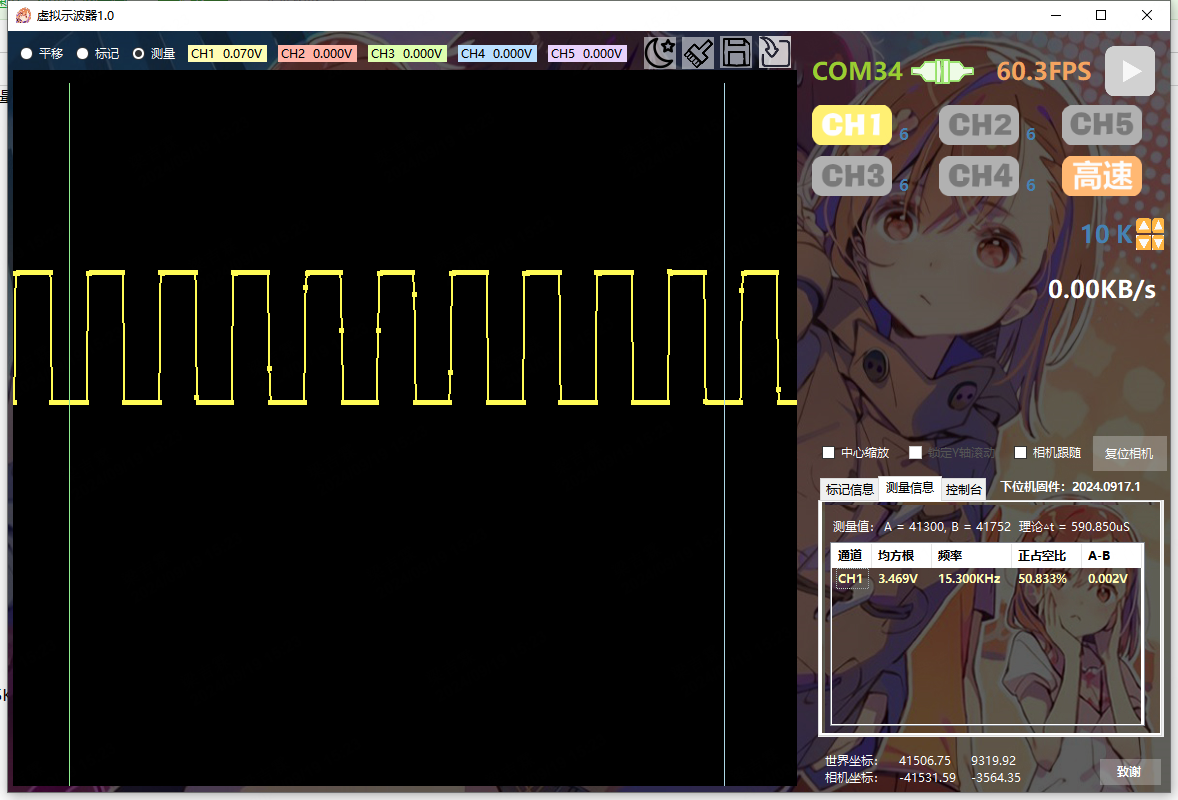Minimize the 虚拟示波器 window
The height and width of the screenshot is (800, 1178).
coord(1056,15)
